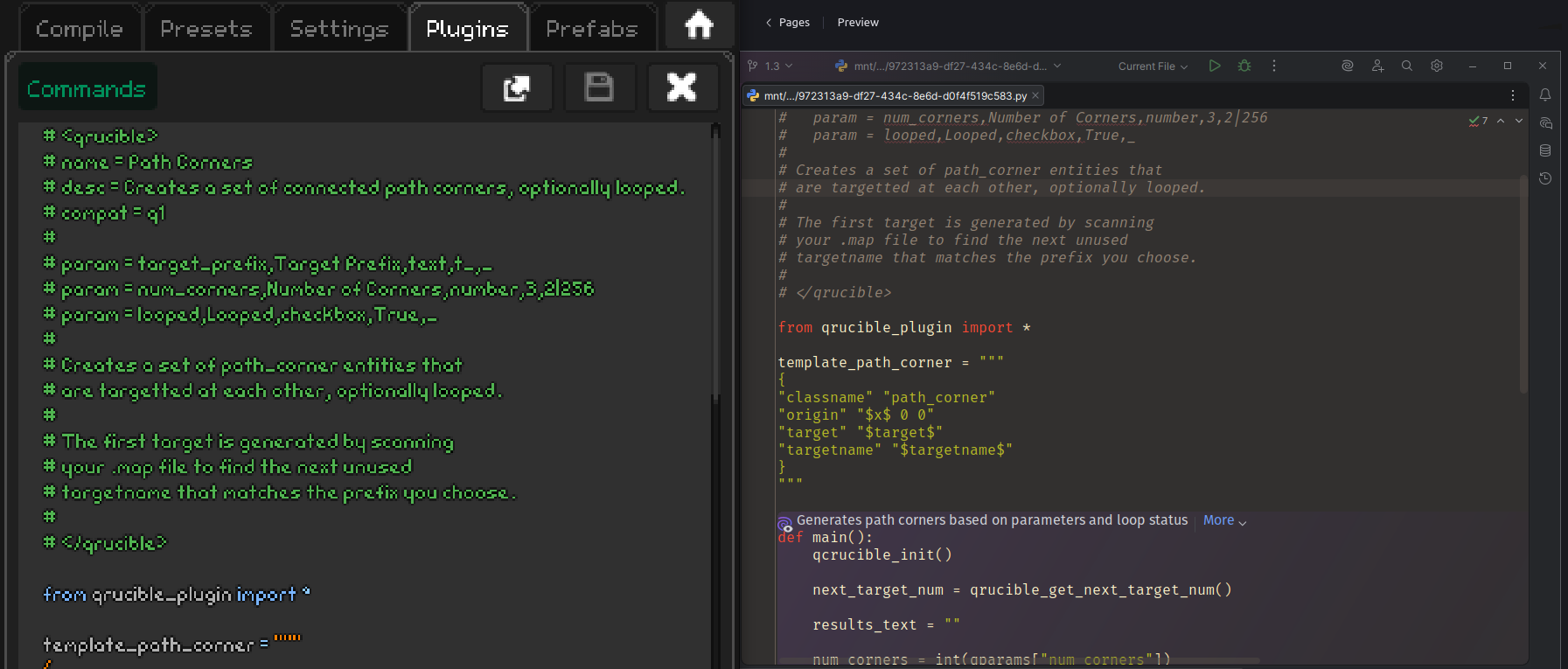
Task: Click the add collaborator person icon
Action: [x=1377, y=66]
